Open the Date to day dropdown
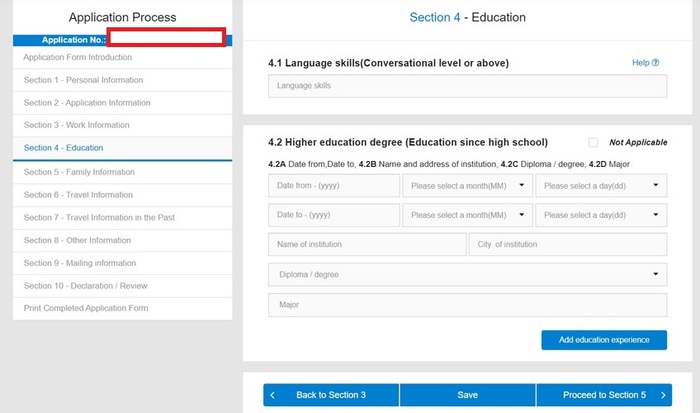This screenshot has width=700, height=413. 601,215
